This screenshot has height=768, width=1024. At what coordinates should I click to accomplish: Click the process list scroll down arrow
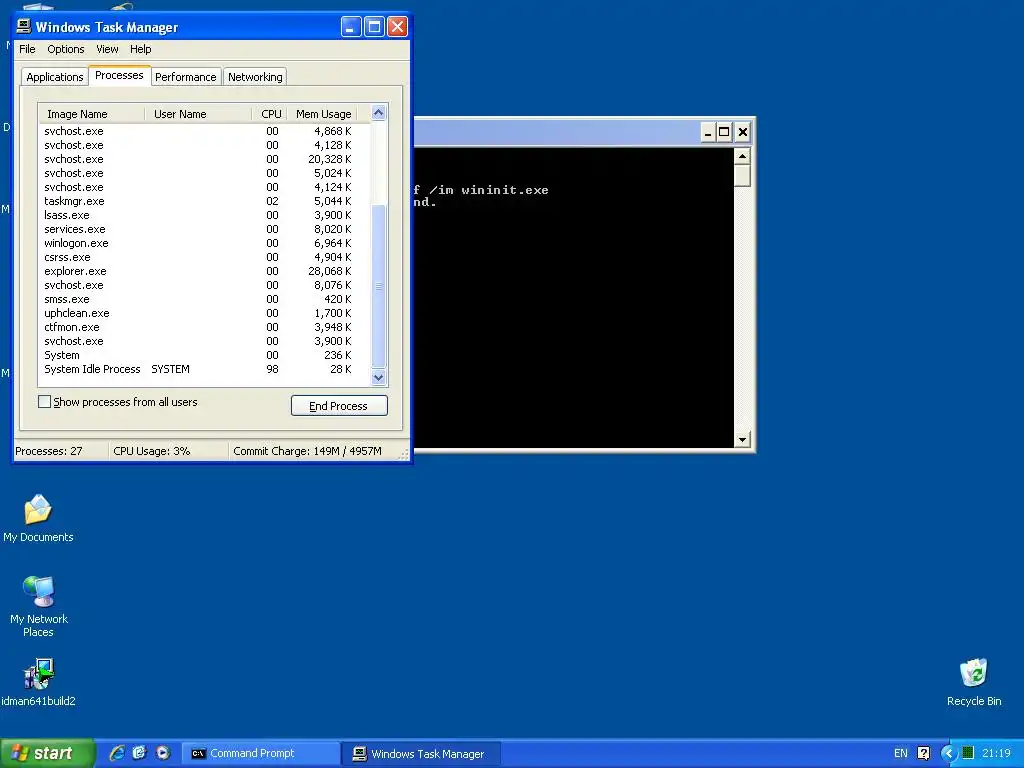click(379, 377)
